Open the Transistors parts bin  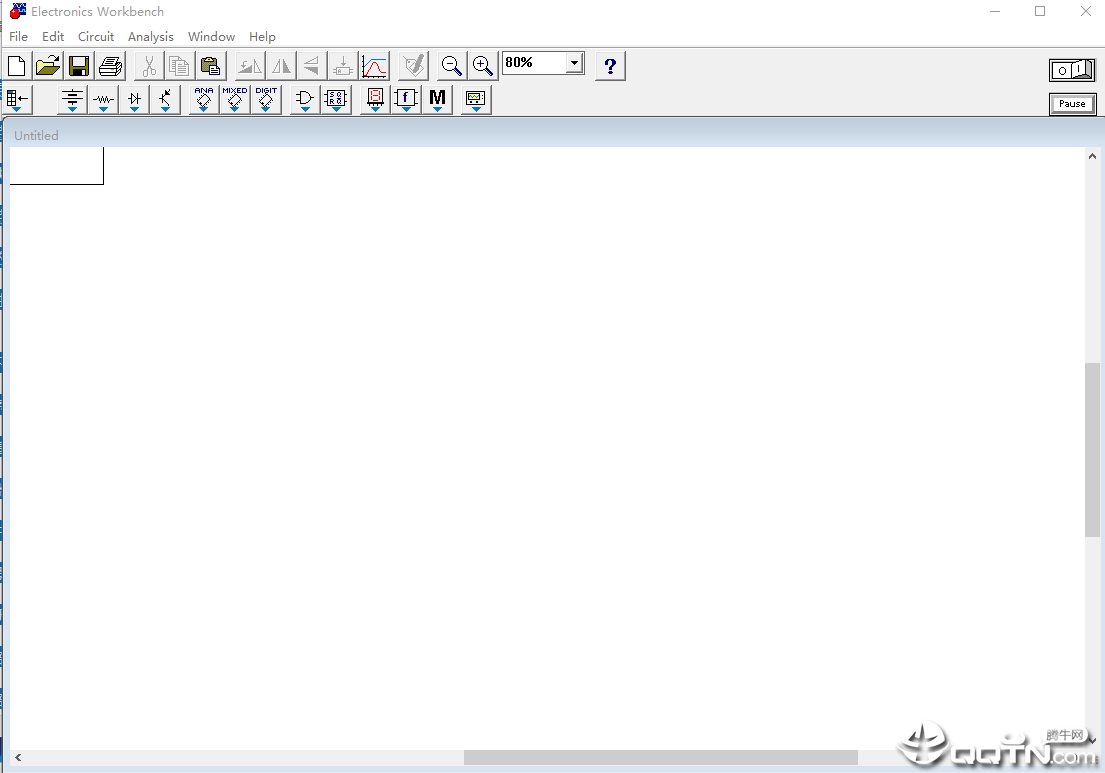(x=165, y=99)
